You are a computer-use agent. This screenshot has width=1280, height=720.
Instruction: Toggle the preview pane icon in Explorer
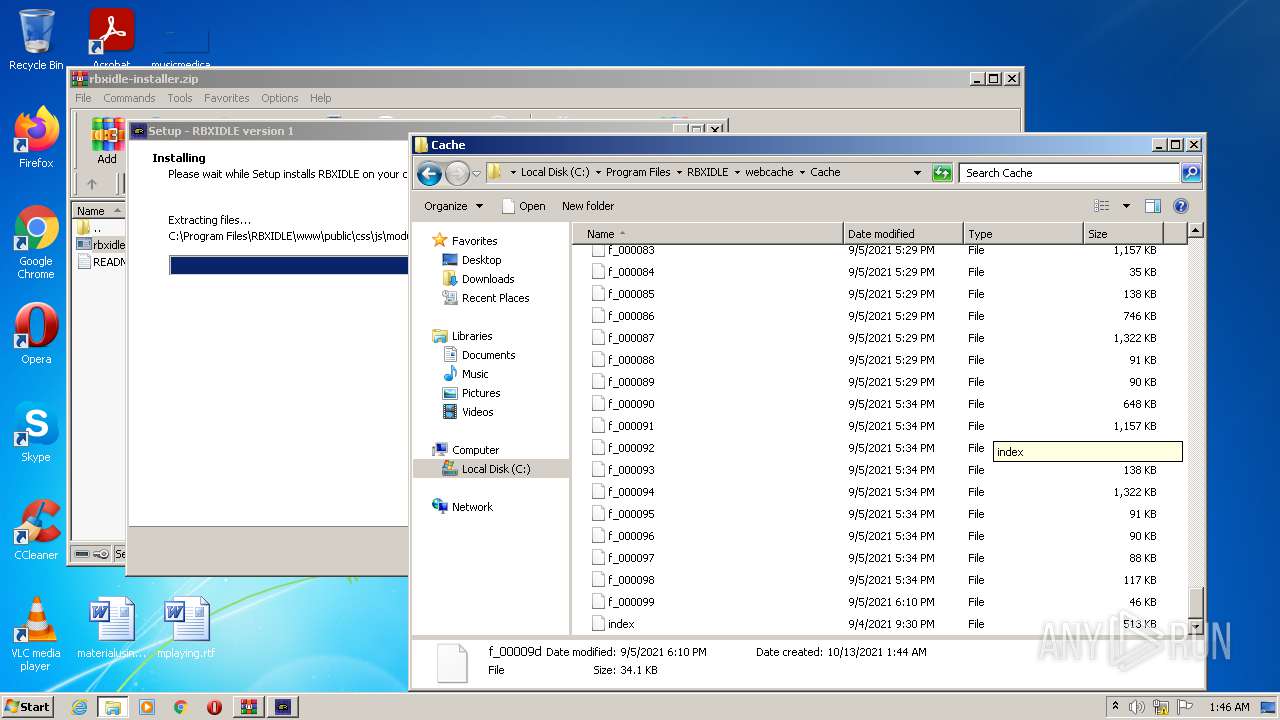click(x=1152, y=206)
